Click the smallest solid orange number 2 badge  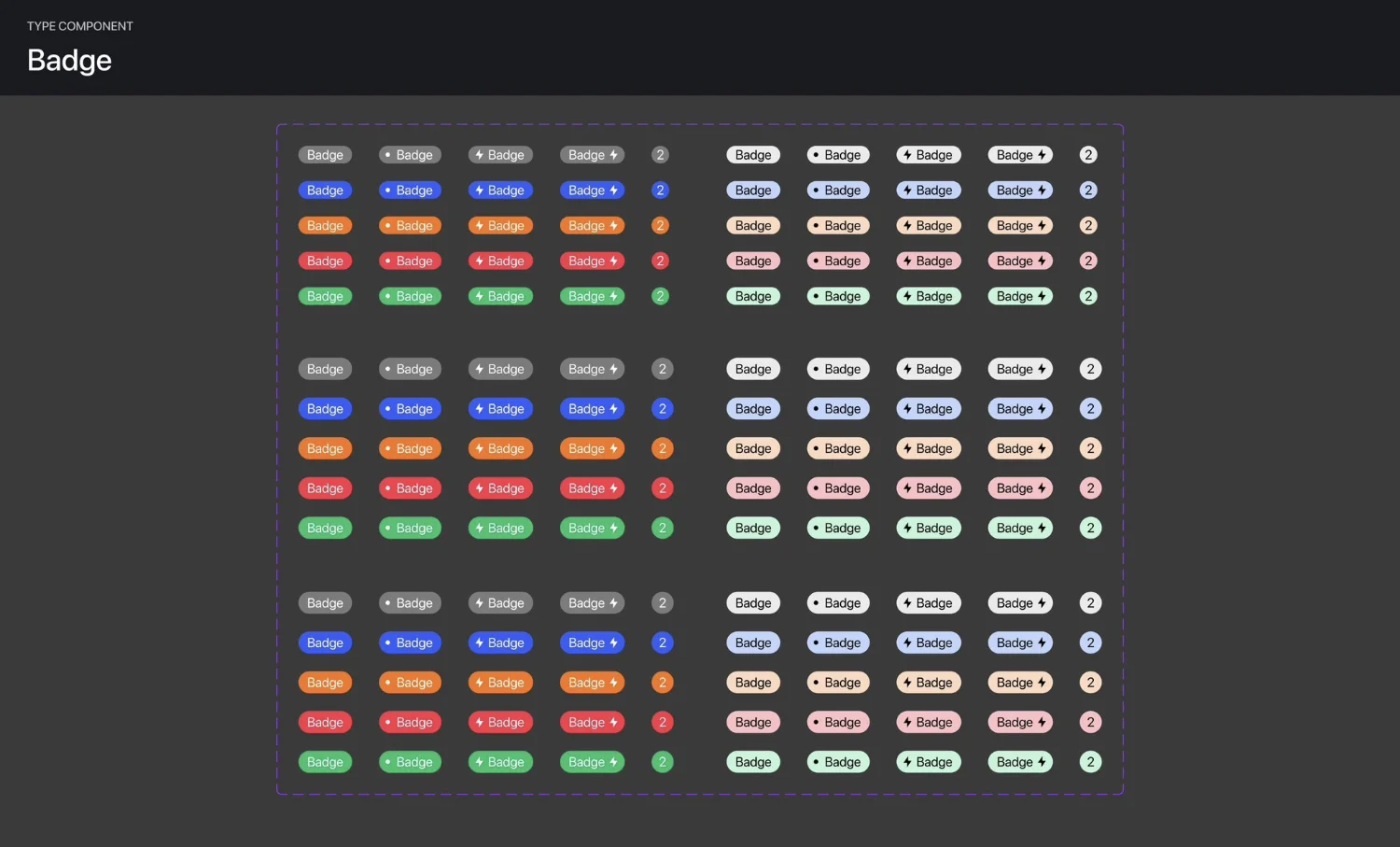coord(660,226)
